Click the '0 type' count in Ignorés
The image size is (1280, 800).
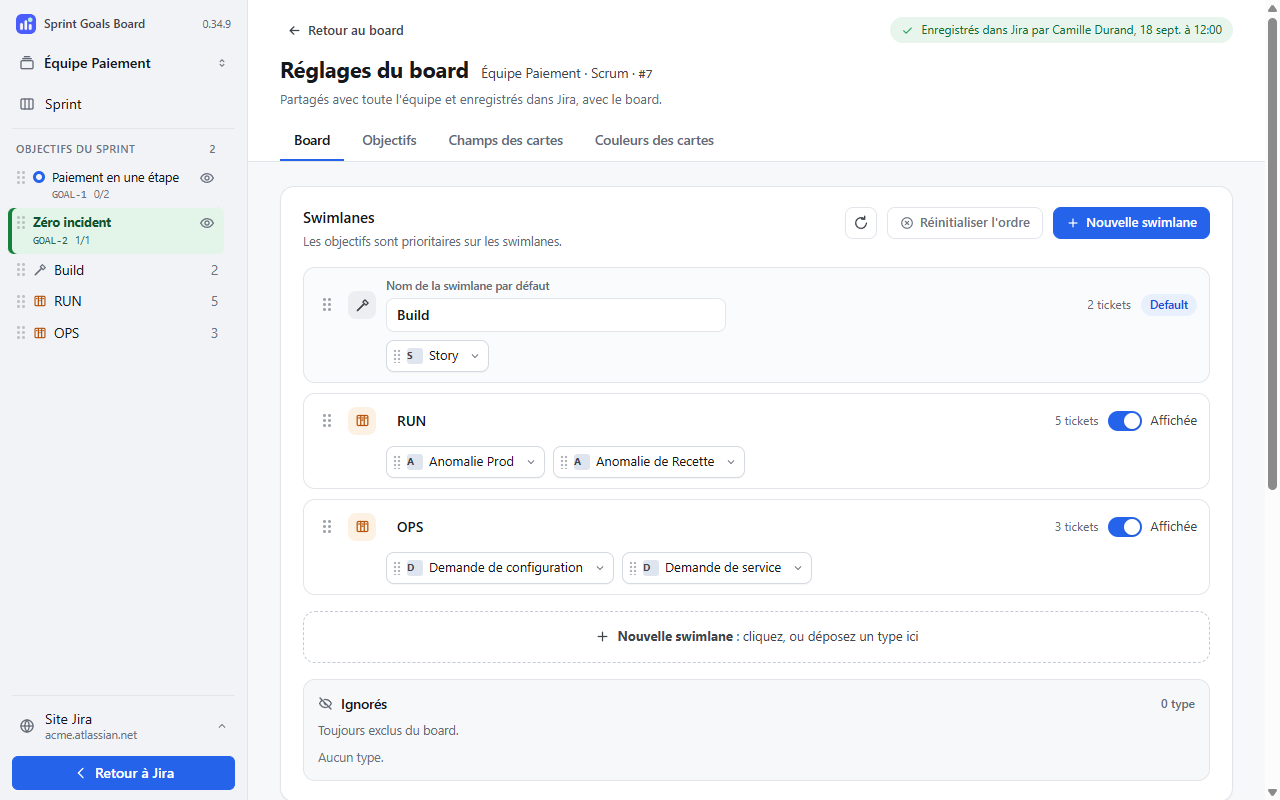pyautogui.click(x=1178, y=704)
